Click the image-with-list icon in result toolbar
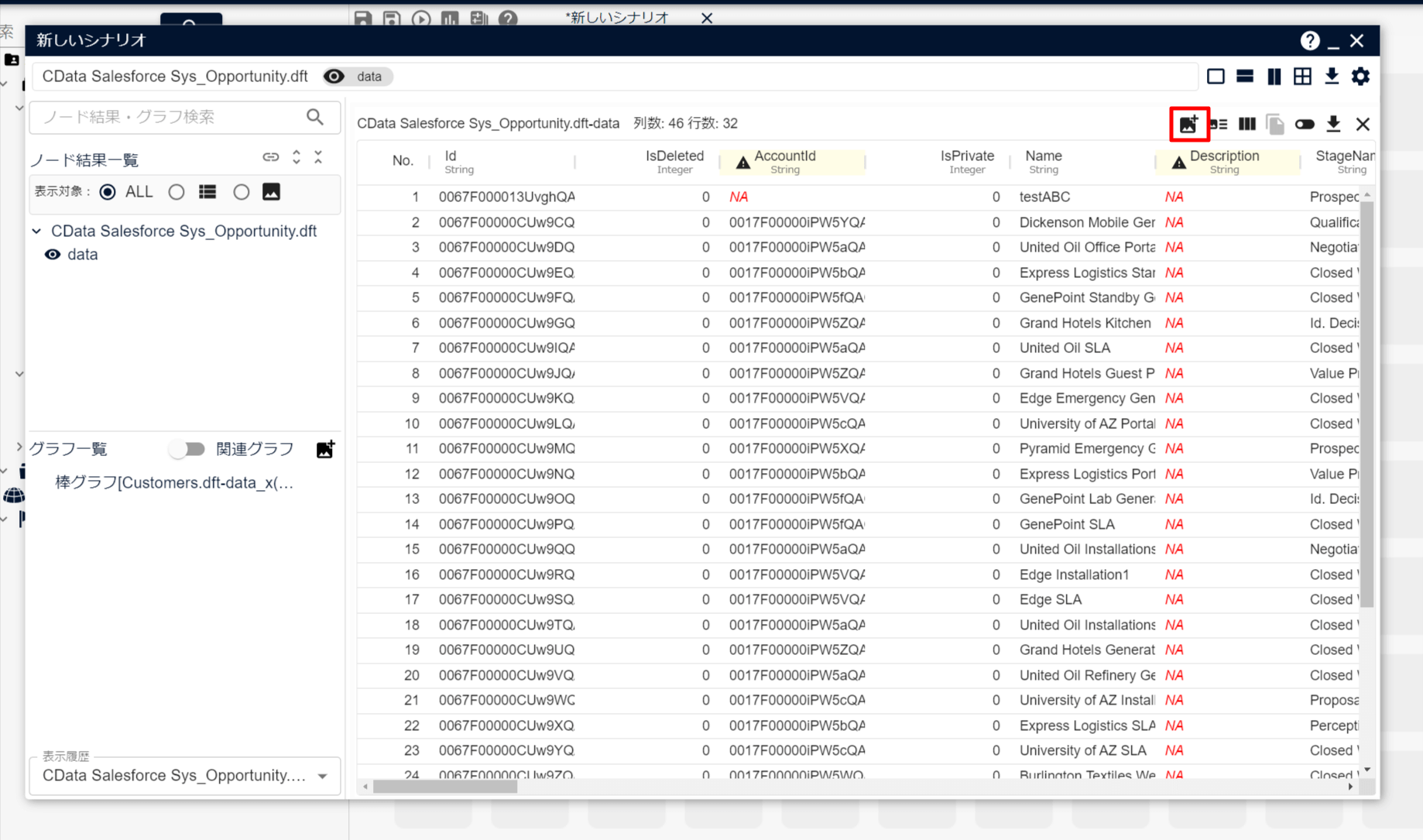The image size is (1423, 840). pyautogui.click(x=1219, y=124)
